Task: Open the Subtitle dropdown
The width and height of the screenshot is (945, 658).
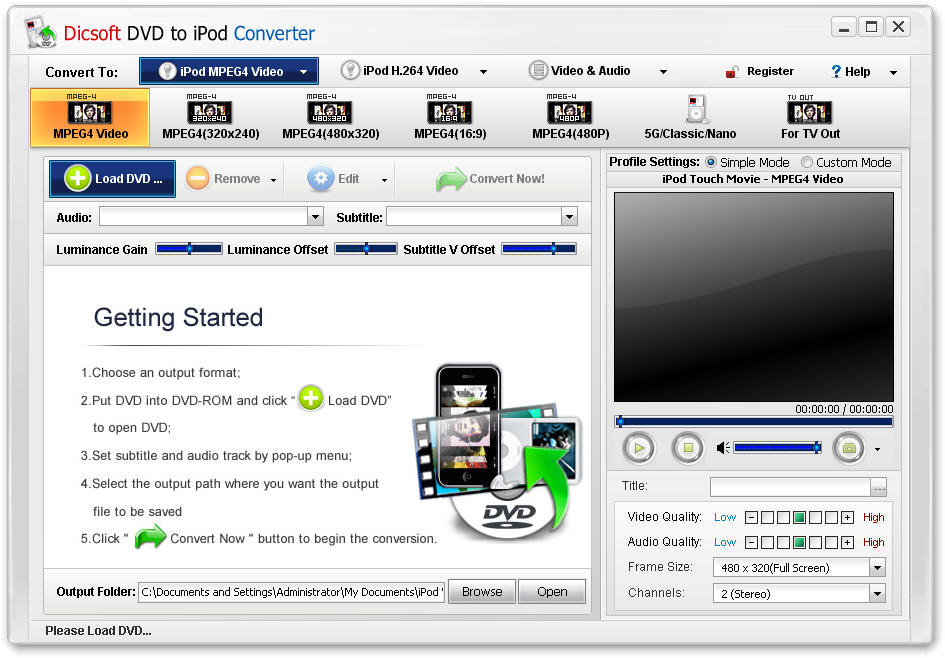Action: pos(569,217)
